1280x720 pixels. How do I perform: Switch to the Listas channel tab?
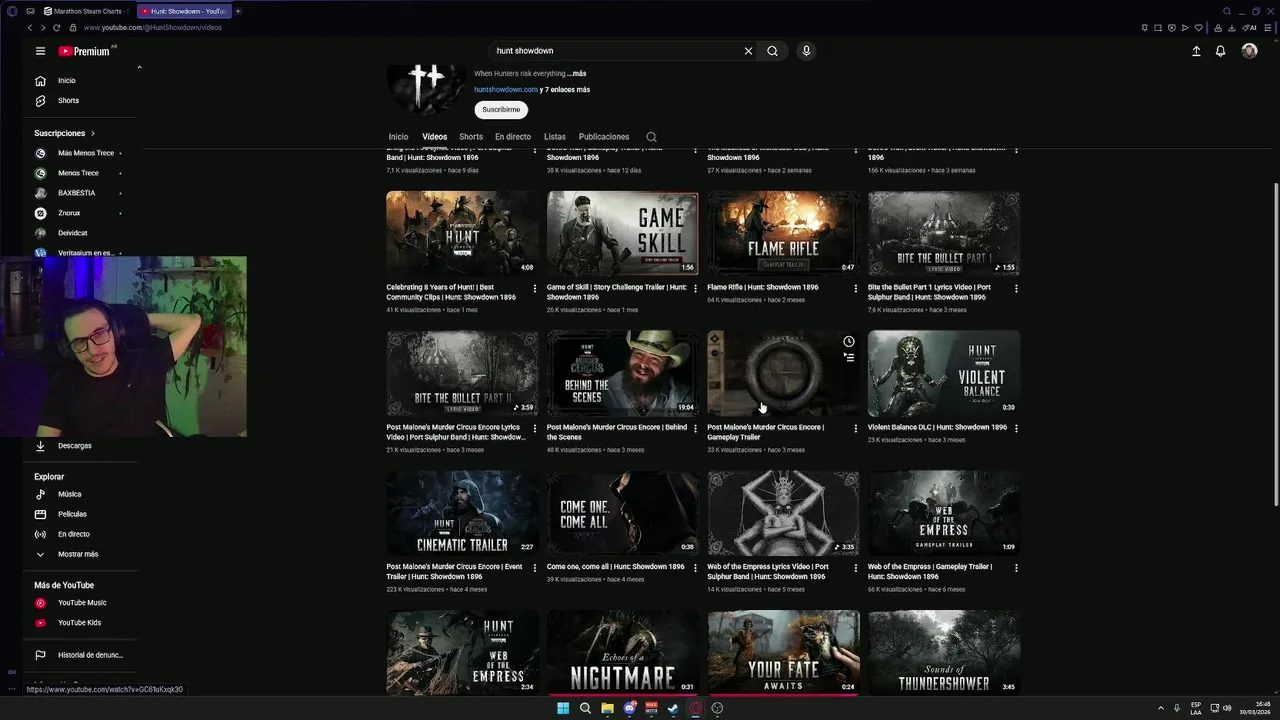pos(555,137)
